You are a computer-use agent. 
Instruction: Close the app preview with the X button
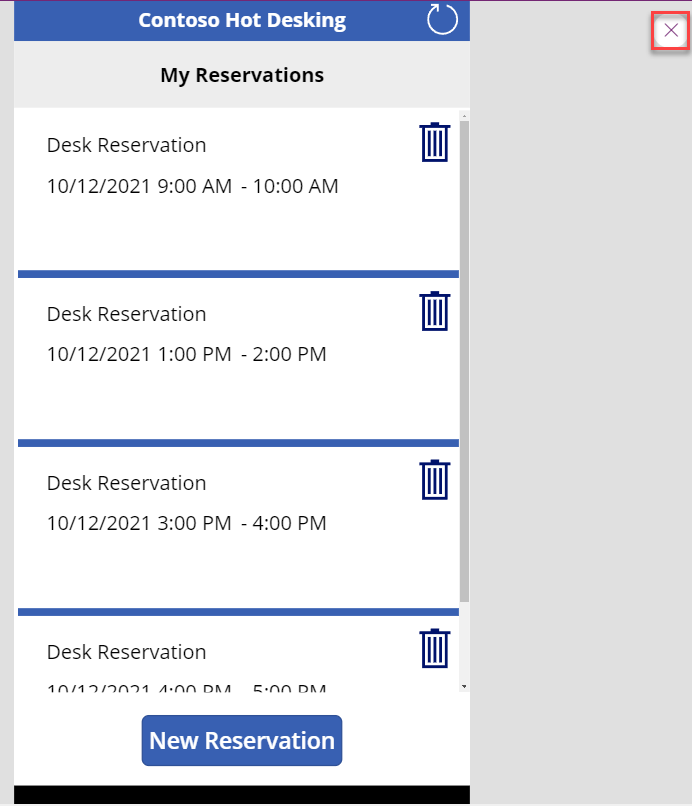coord(670,31)
